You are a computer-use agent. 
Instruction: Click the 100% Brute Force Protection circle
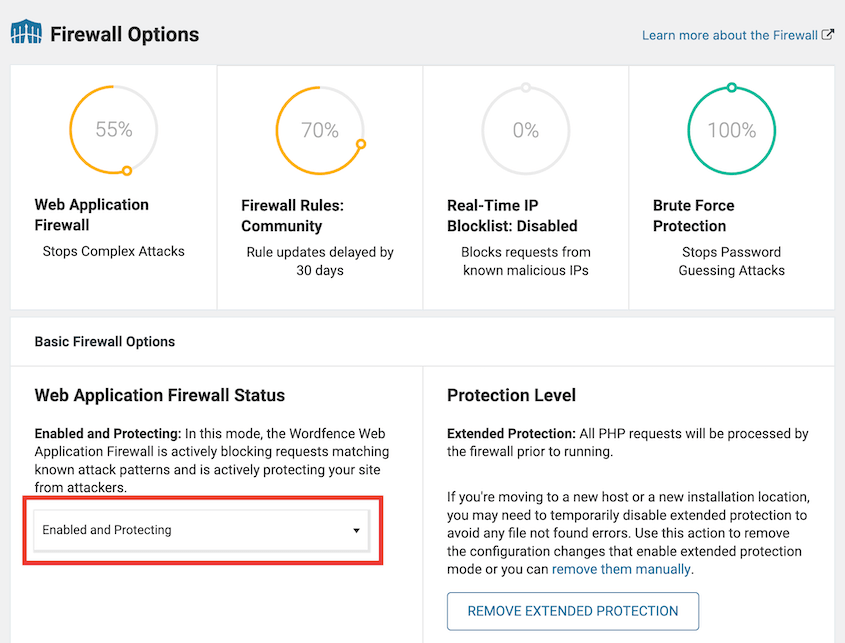click(732, 130)
